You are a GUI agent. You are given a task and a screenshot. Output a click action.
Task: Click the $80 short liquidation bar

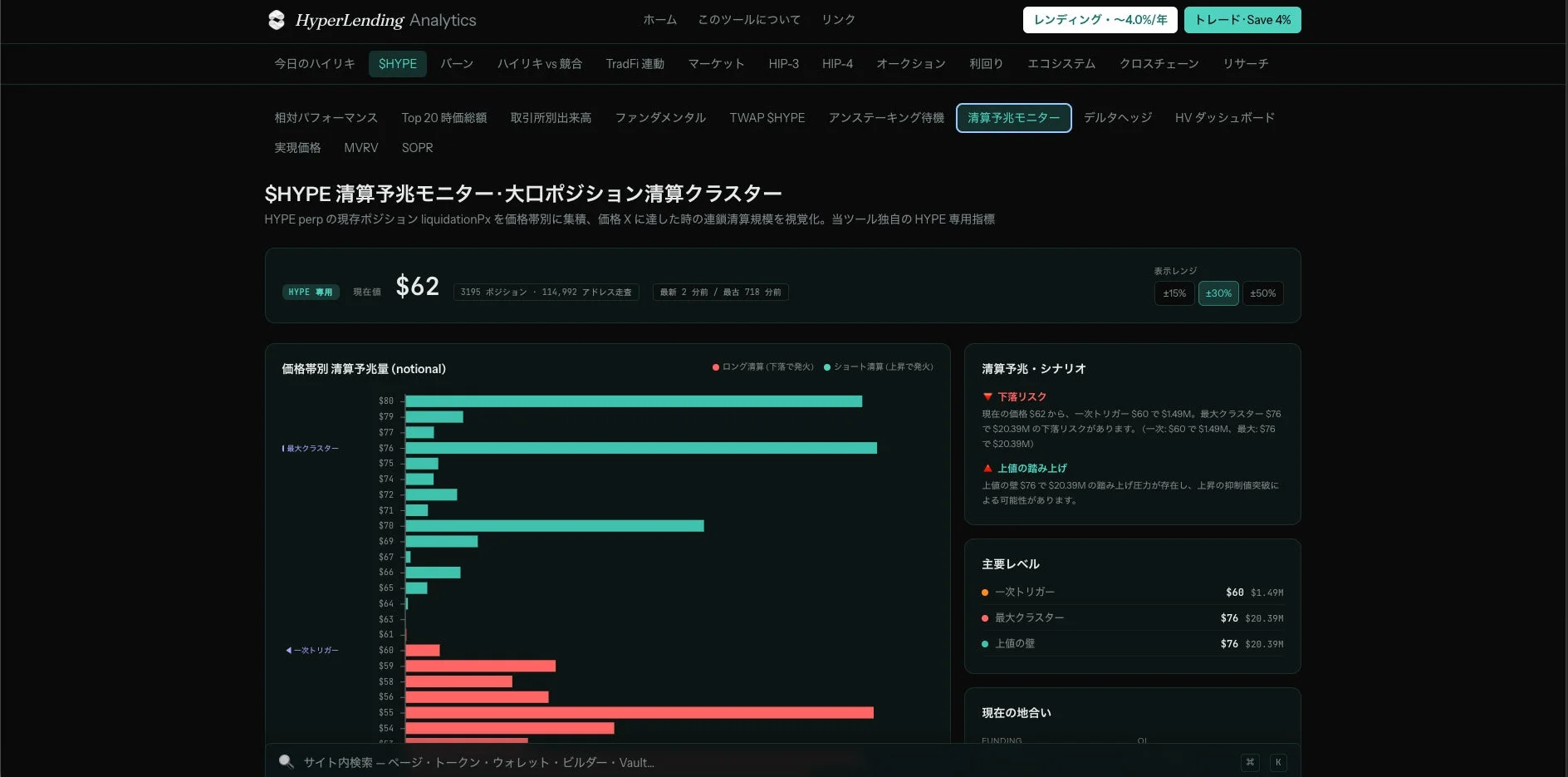pyautogui.click(x=634, y=401)
